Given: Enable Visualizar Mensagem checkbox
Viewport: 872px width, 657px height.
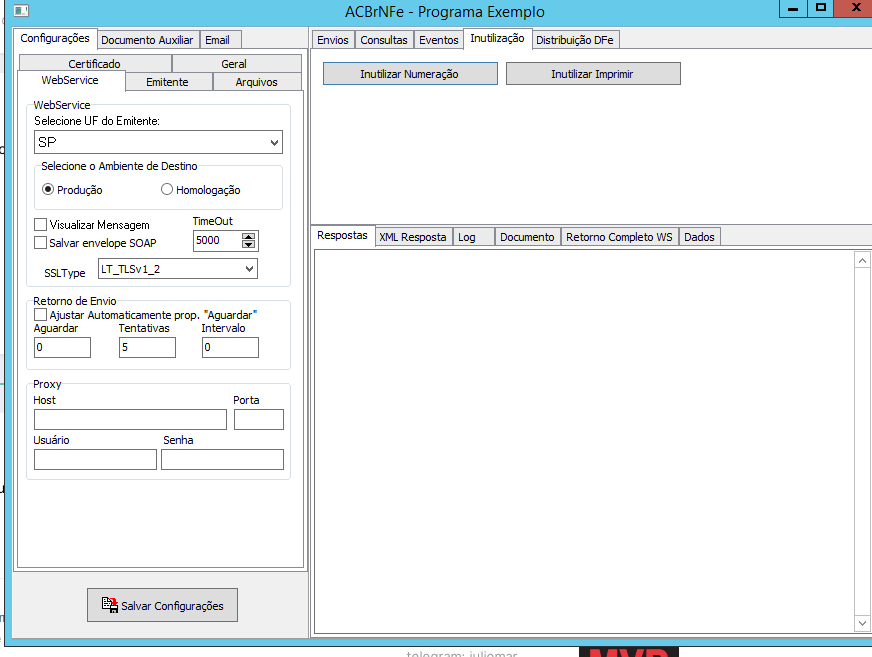Looking at the screenshot, I should pyautogui.click(x=40, y=225).
